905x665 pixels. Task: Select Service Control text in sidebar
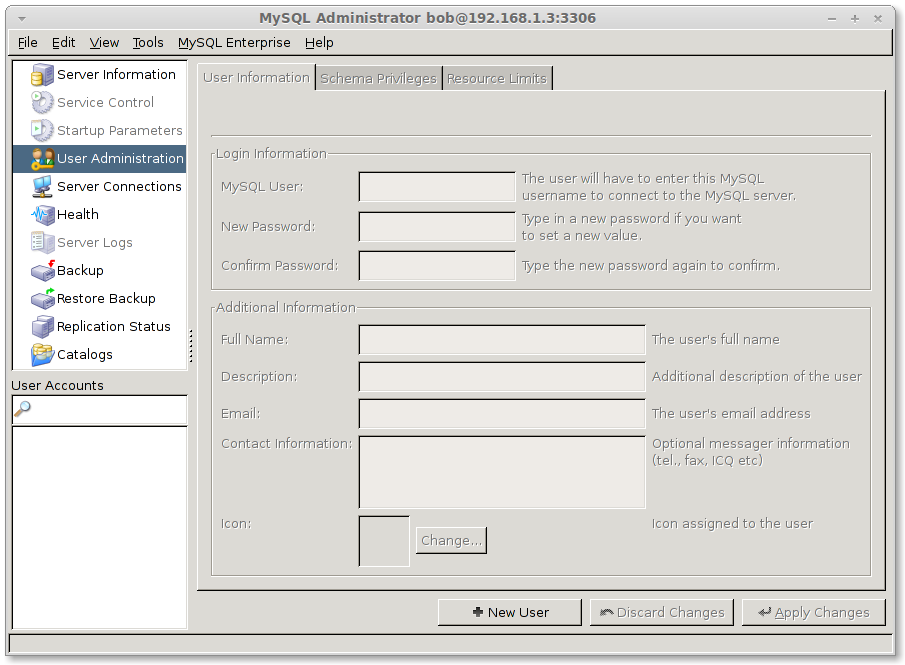[x=105, y=102]
